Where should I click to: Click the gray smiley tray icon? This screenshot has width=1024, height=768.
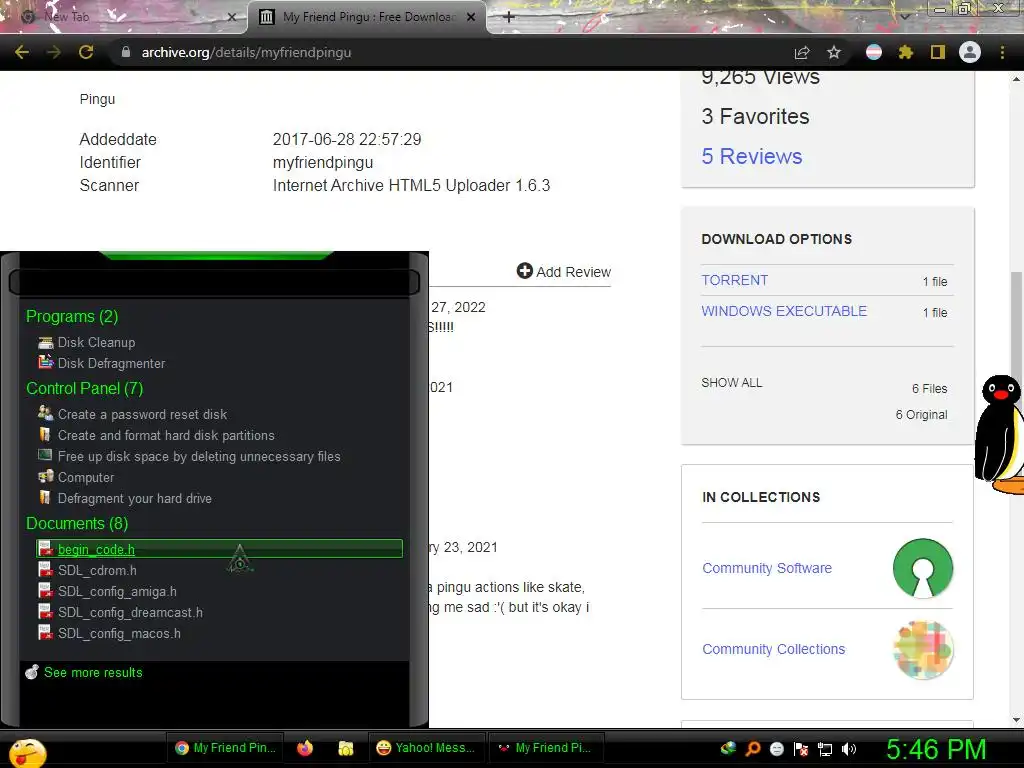(776, 748)
